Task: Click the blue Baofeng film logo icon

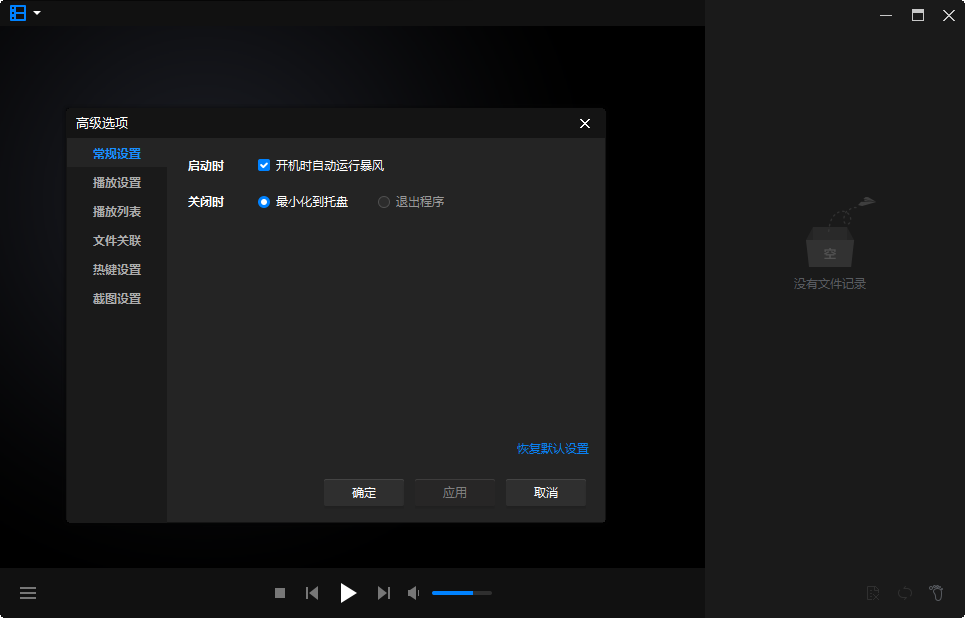Action: click(x=18, y=13)
